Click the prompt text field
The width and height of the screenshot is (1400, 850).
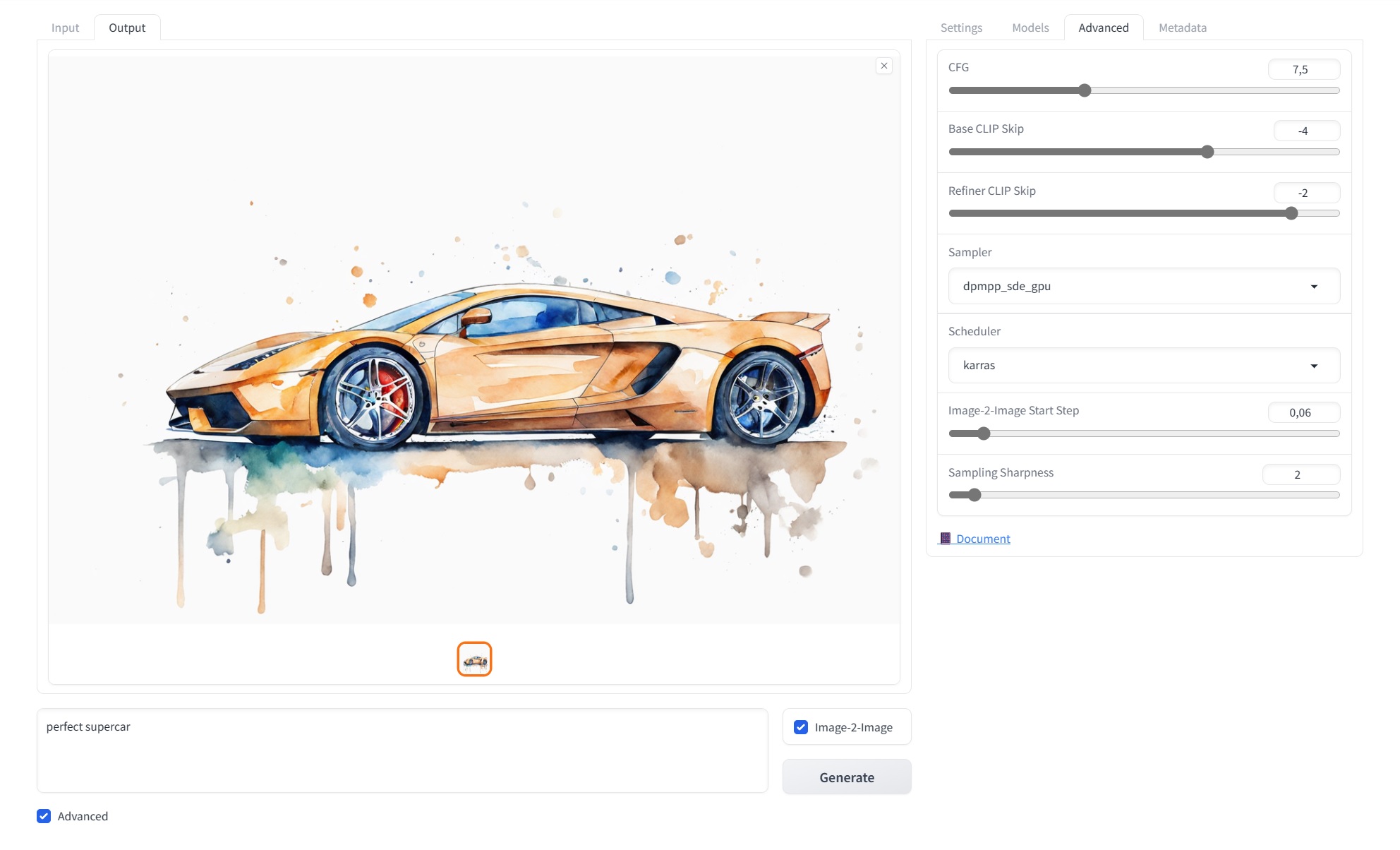coord(402,750)
